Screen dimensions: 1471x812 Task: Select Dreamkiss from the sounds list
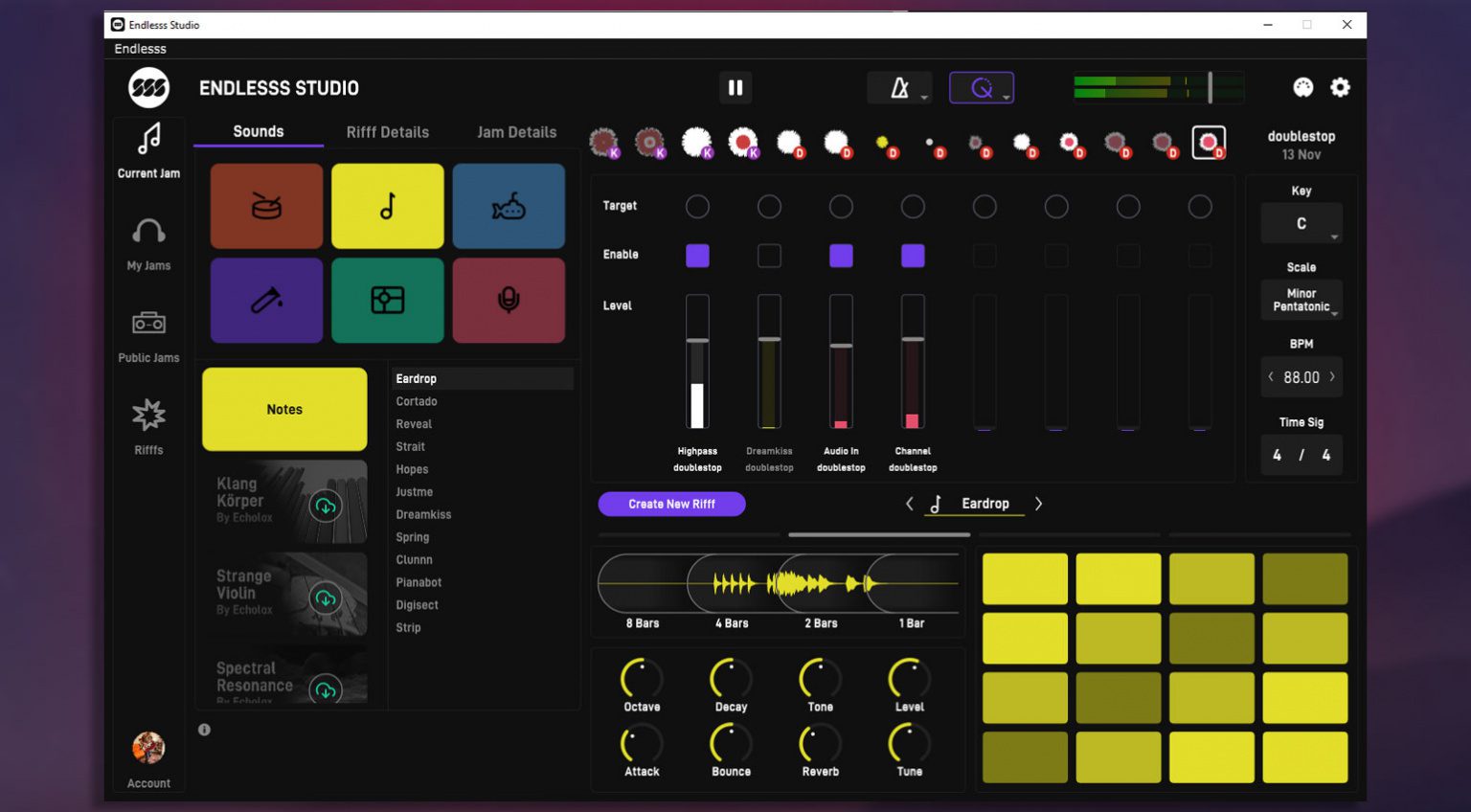423,514
